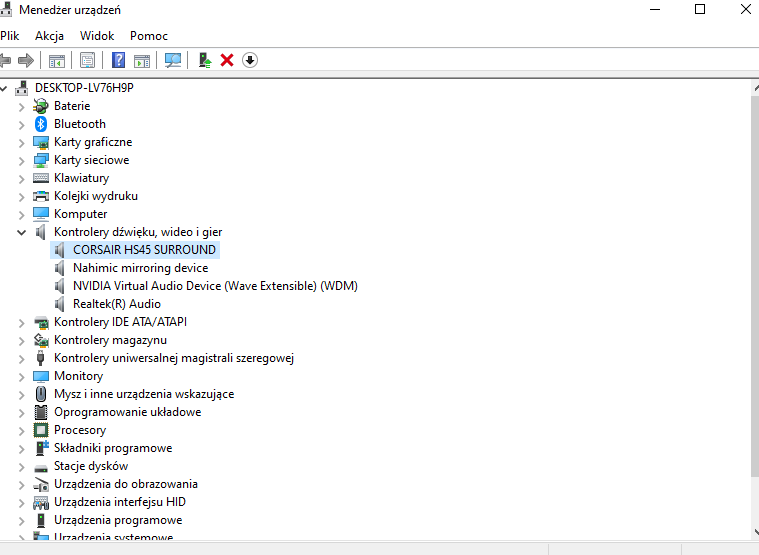Click the scrollbar up arrow
The image size is (759, 555).
(756, 88)
